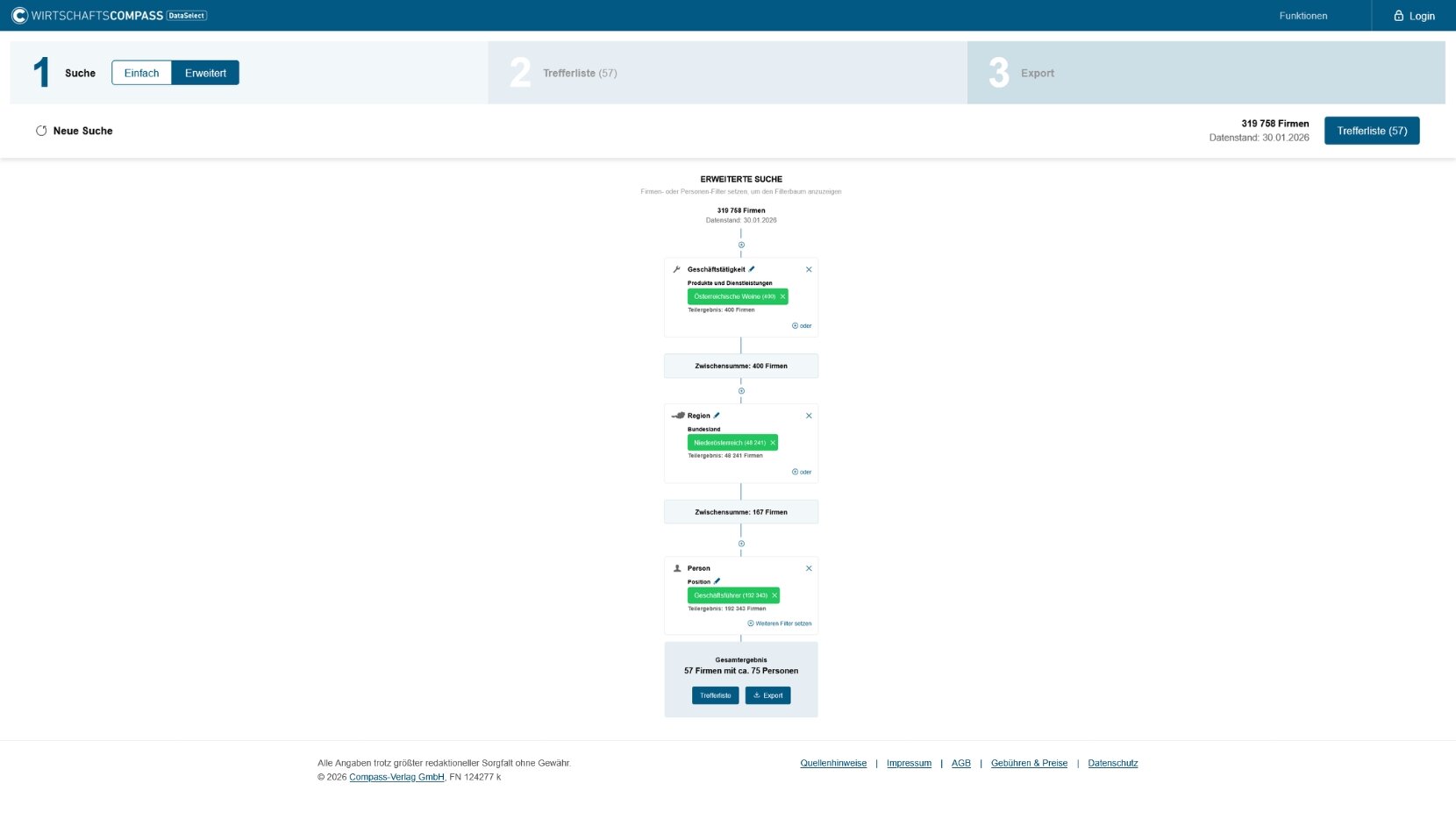Add an 'oder' condition to Region
The image size is (1456, 819).
(802, 473)
